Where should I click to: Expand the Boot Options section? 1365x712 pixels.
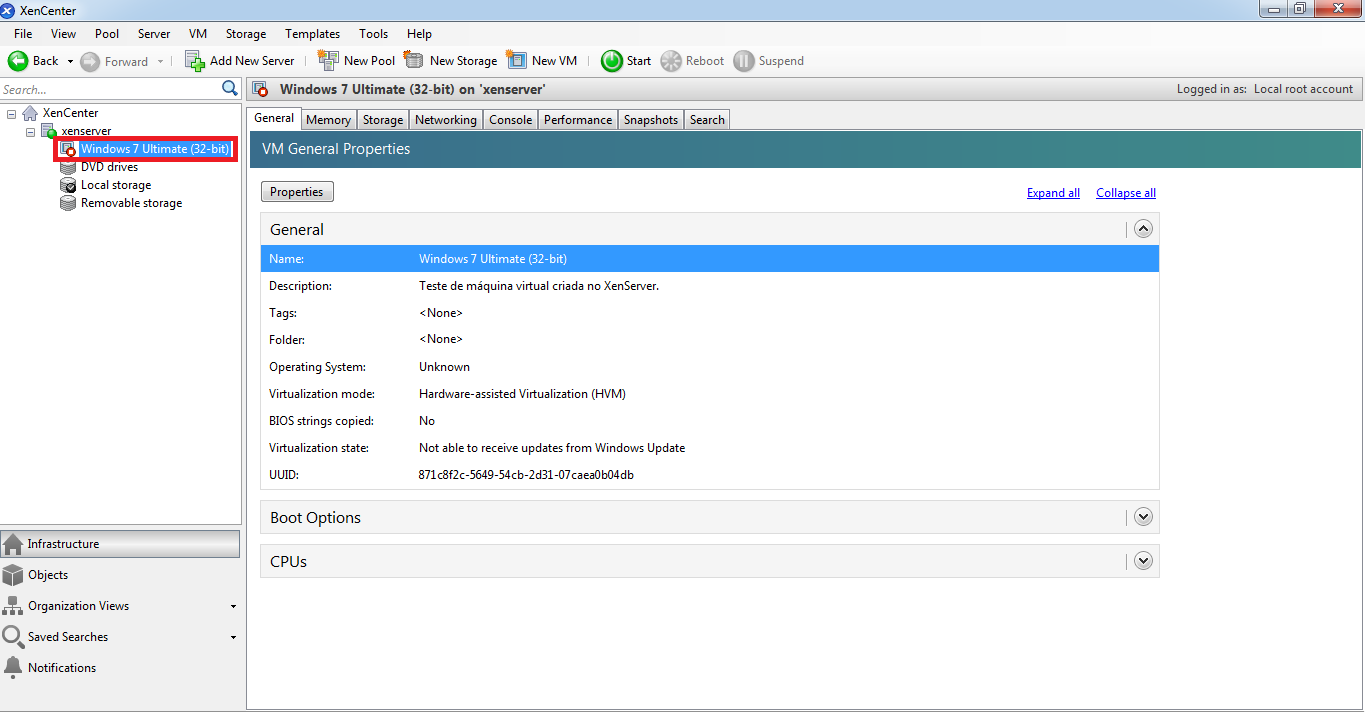pyautogui.click(x=1144, y=517)
